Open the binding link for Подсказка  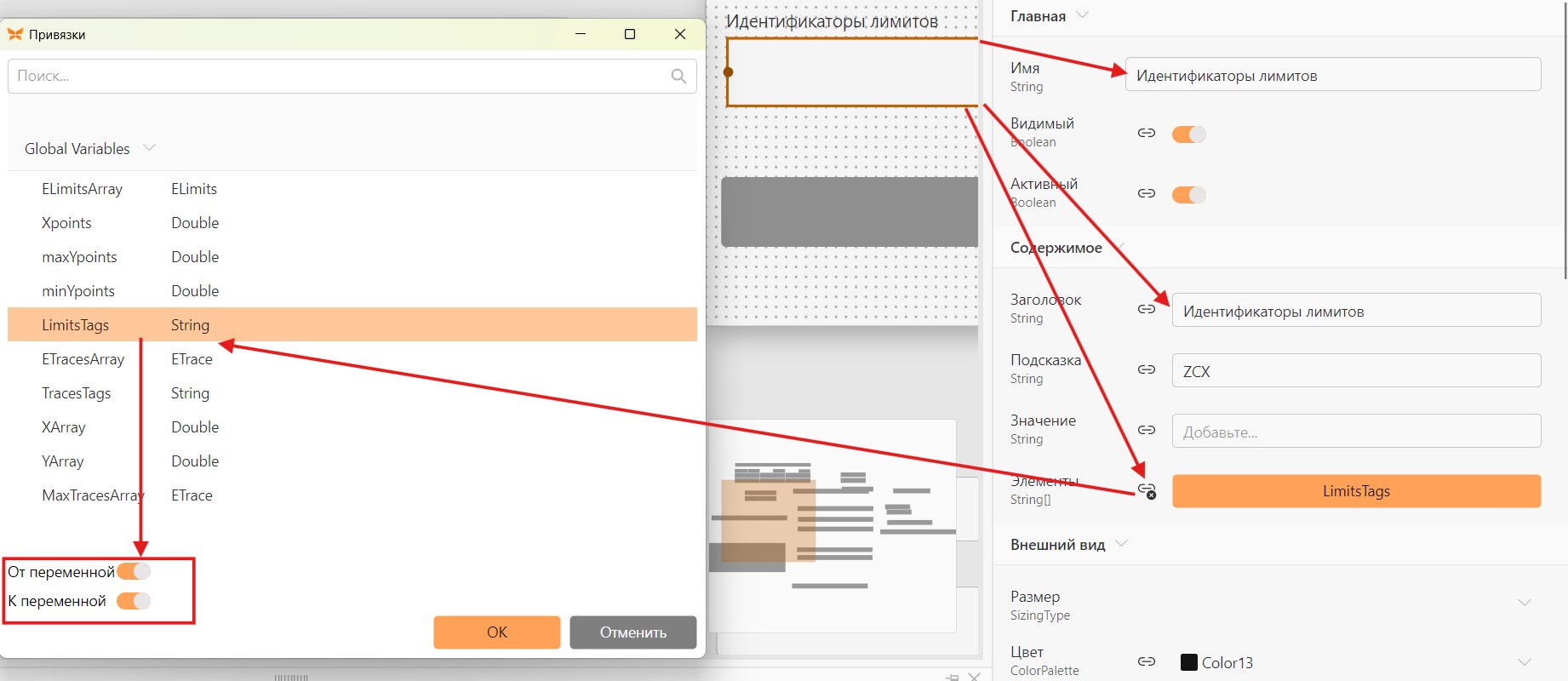tap(1147, 369)
